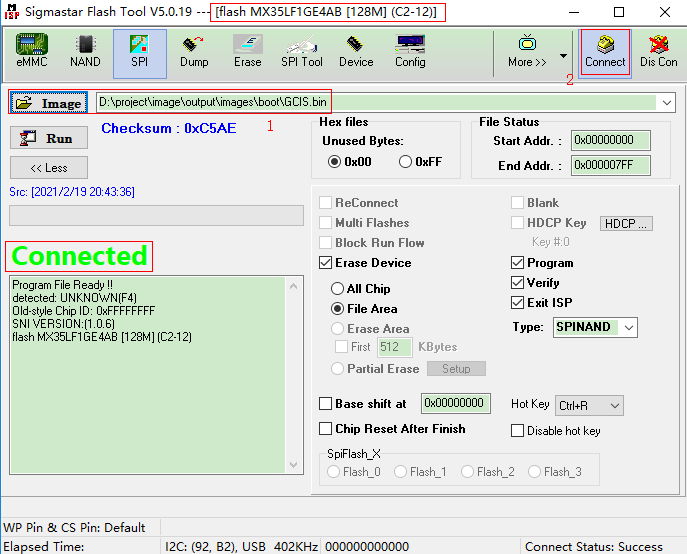This screenshot has height=554, width=687.
Task: Uncheck the Erase Device checkbox
Action: 325,263
